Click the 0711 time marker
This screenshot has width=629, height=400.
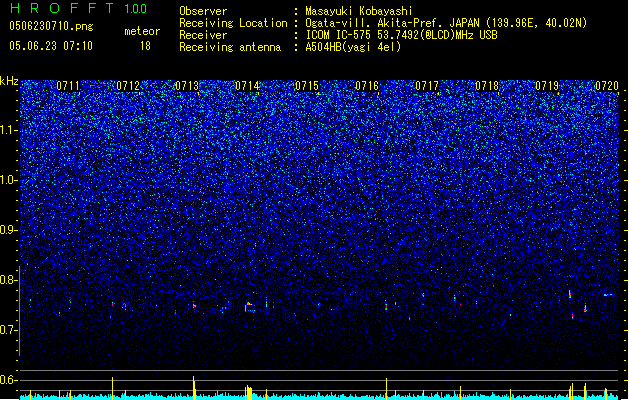pyautogui.click(x=68, y=86)
